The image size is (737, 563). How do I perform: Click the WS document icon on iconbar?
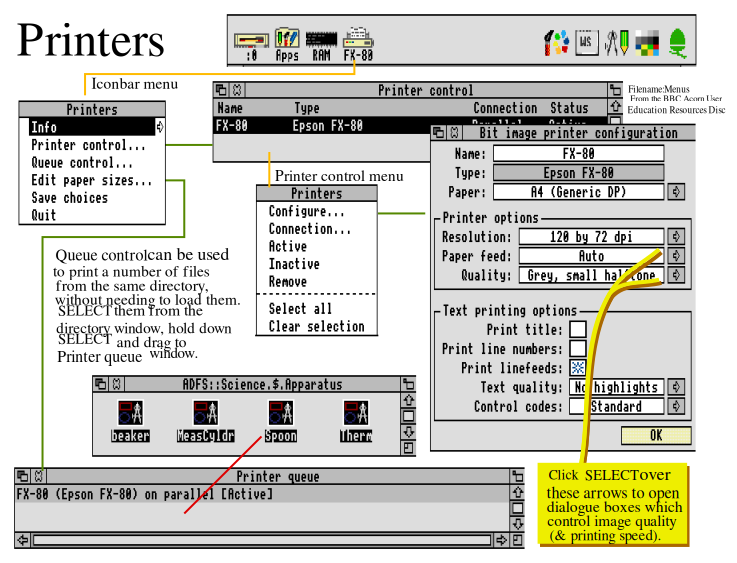587,43
